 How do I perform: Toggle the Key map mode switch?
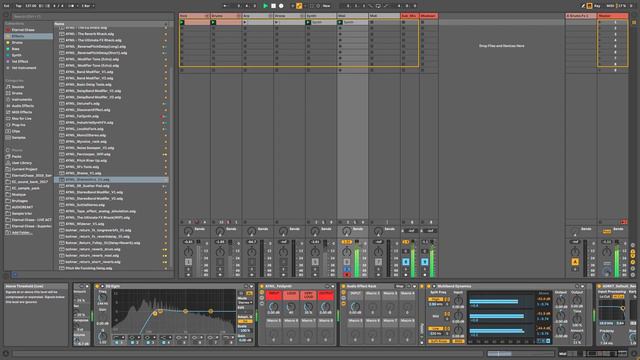pos(598,6)
